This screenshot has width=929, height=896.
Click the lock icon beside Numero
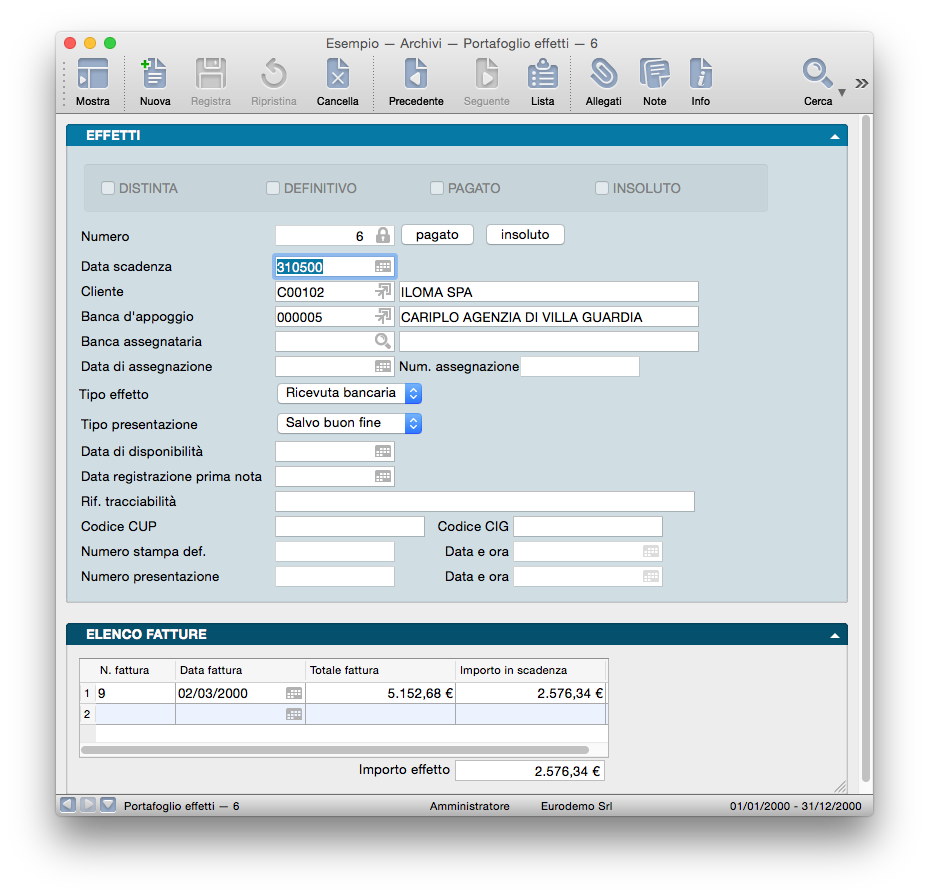(x=383, y=235)
